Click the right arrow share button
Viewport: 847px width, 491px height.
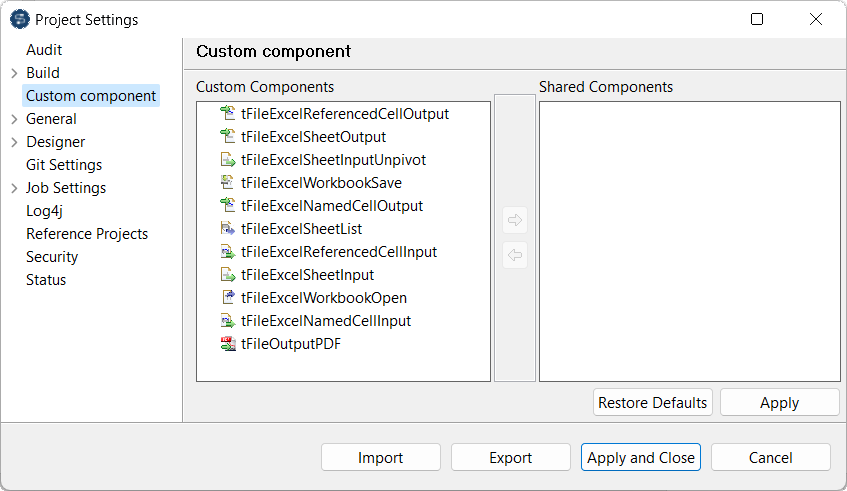pos(516,220)
